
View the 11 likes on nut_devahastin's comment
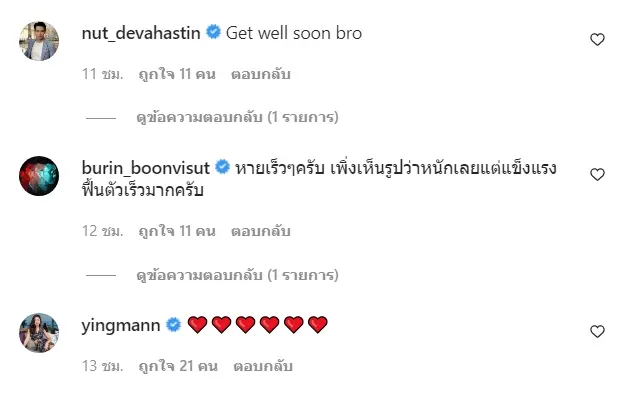(177, 74)
